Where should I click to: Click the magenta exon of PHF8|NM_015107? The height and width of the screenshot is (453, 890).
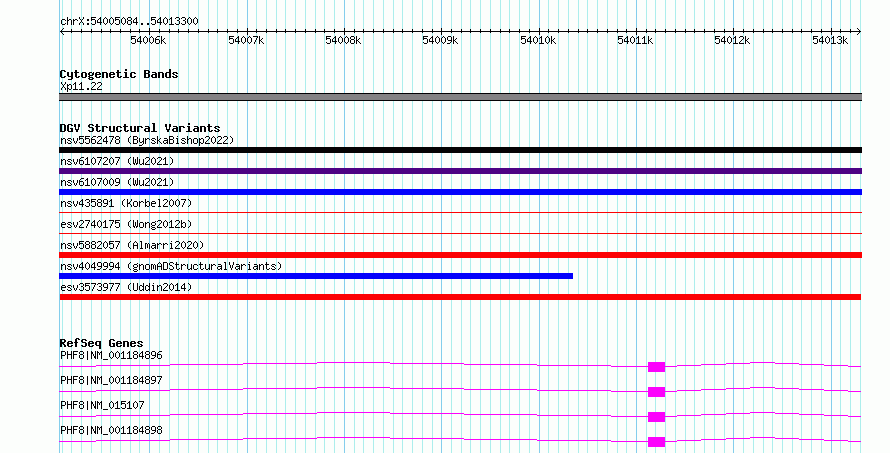[x=656, y=417]
